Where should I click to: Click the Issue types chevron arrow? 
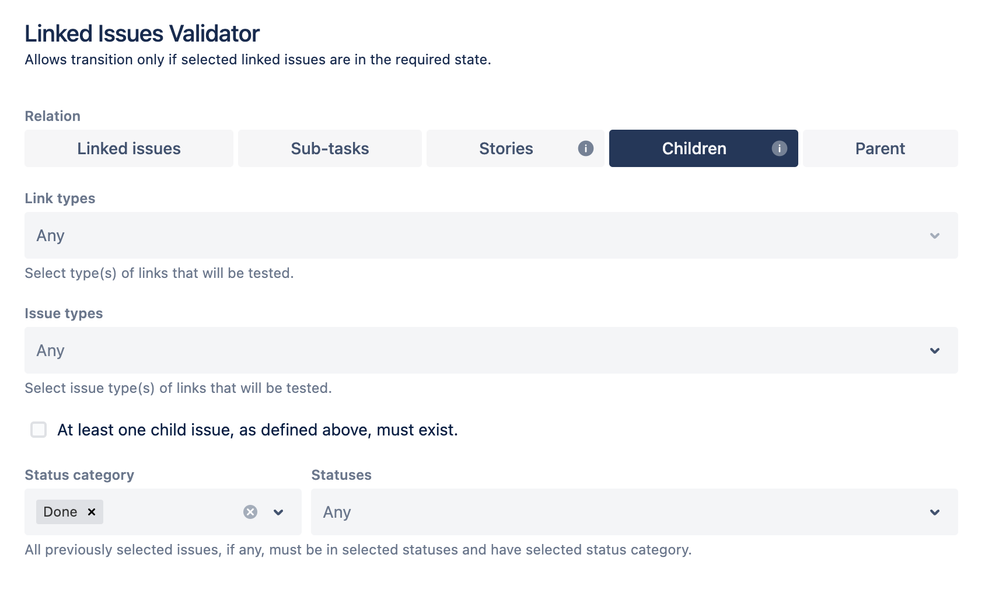click(935, 350)
